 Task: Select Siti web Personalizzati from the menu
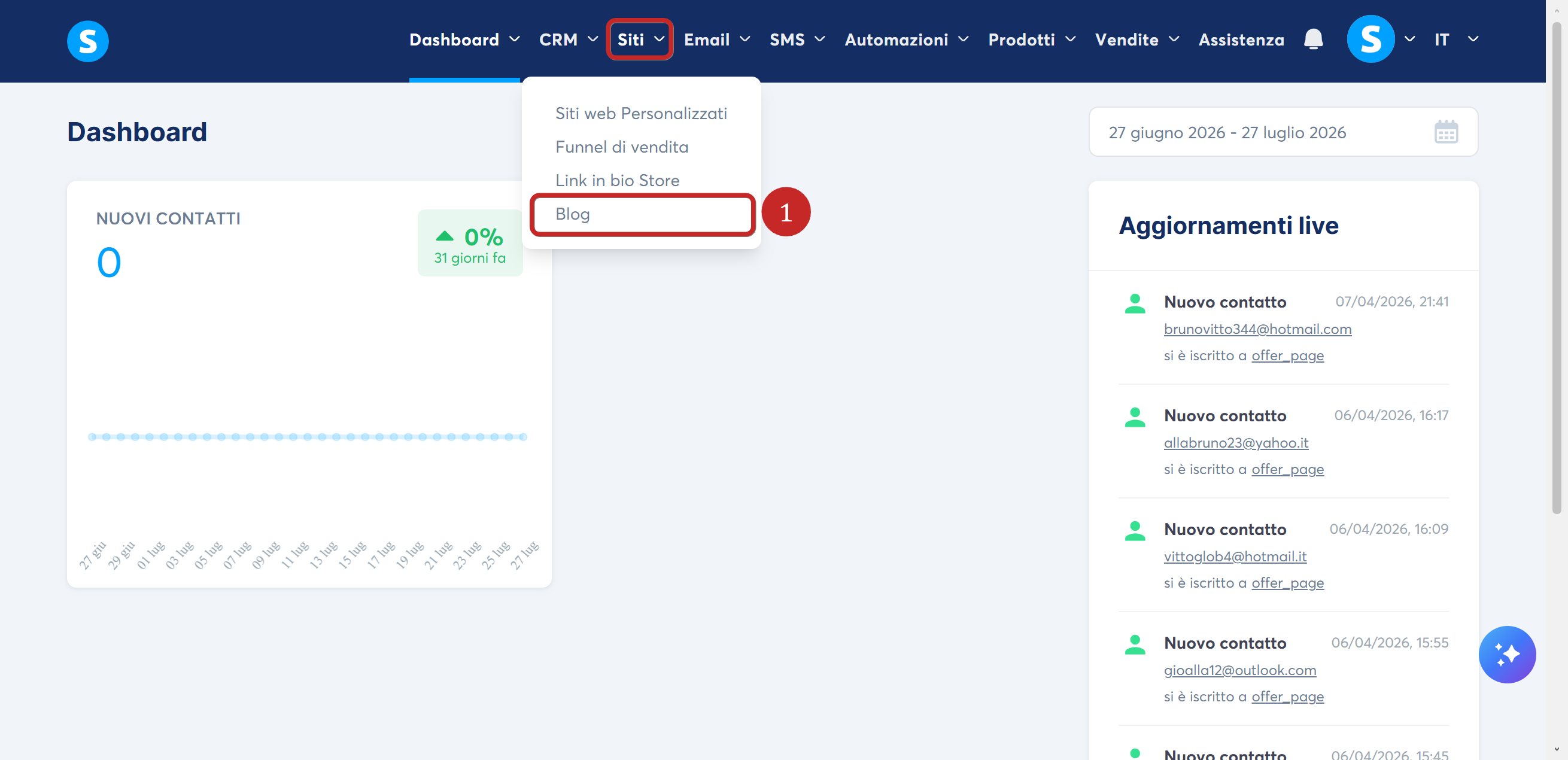click(x=641, y=114)
